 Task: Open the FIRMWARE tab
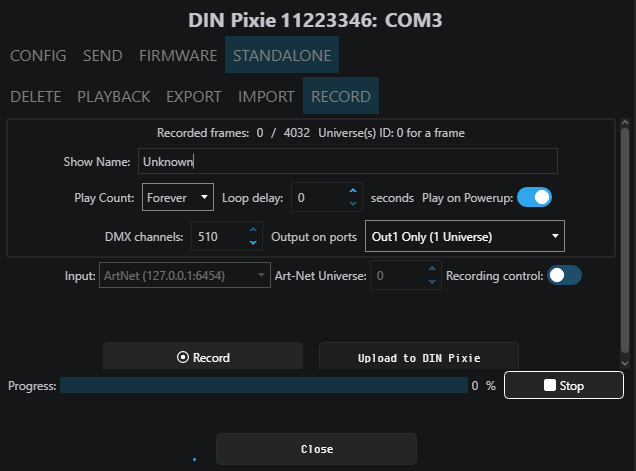[178, 55]
